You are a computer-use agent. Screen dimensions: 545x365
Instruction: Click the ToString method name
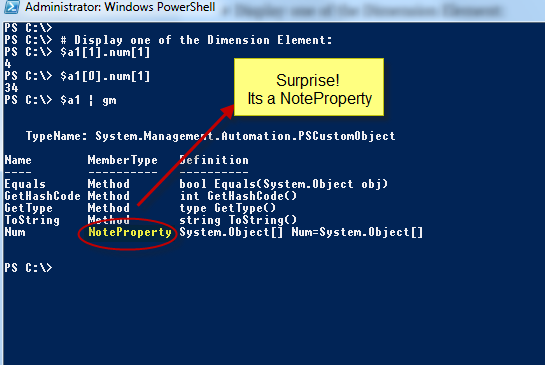(x=32, y=220)
